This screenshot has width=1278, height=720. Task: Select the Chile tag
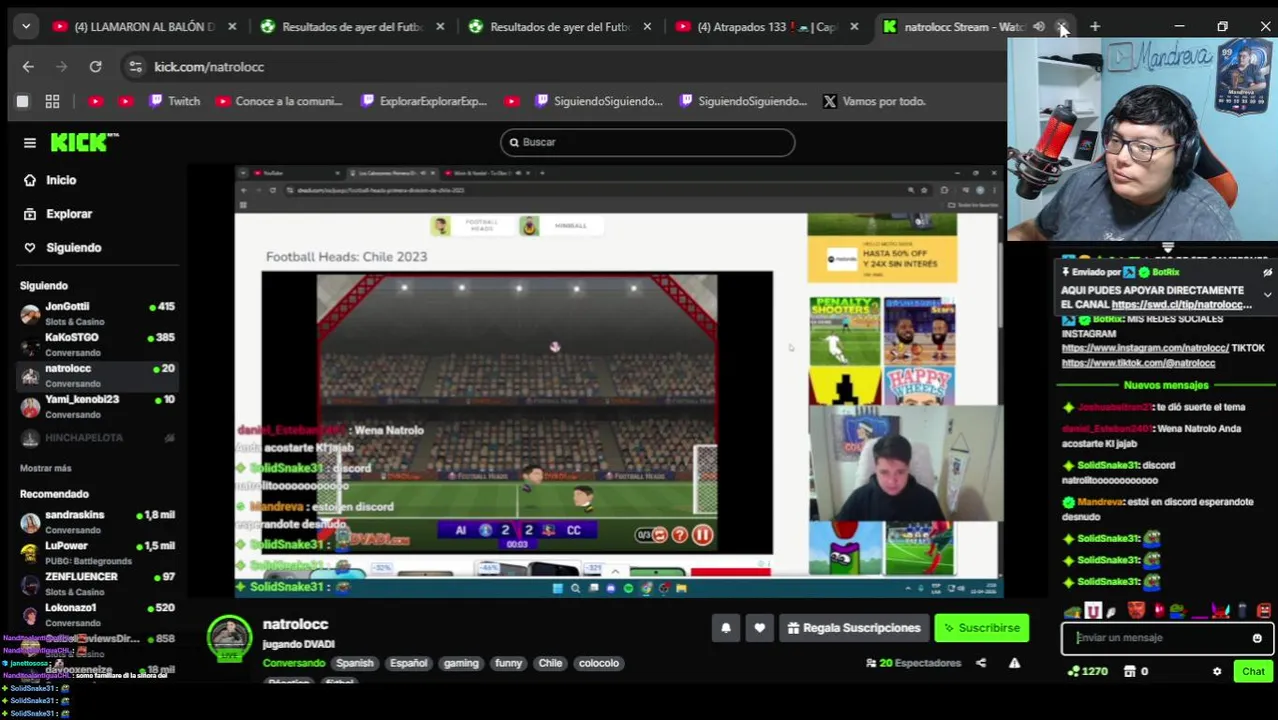click(550, 663)
